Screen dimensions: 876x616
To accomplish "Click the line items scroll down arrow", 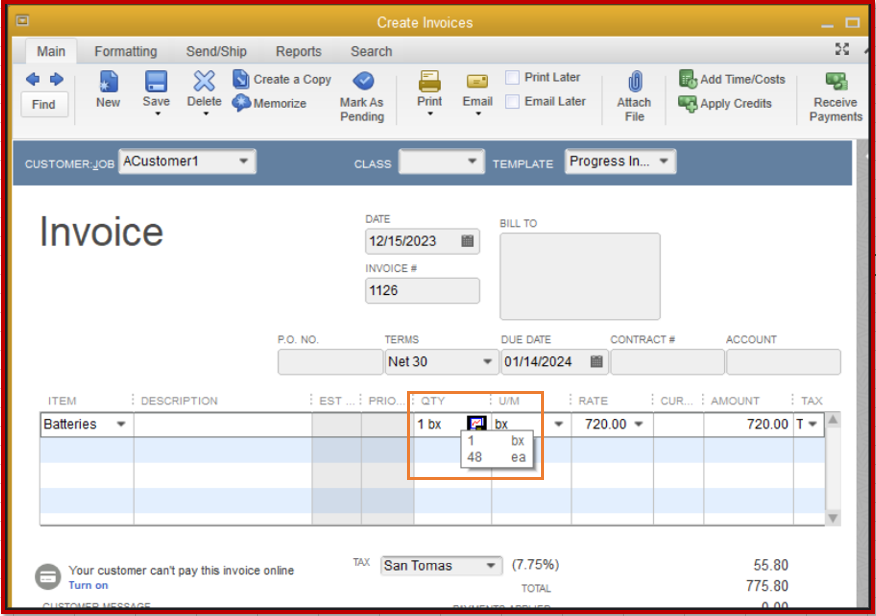I will click(833, 518).
